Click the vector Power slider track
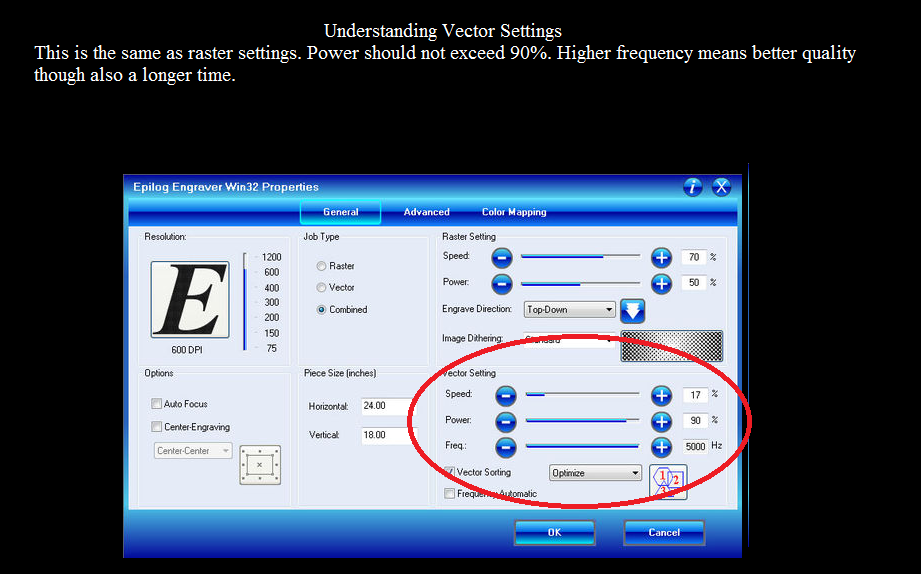The image size is (921, 574). pos(582,421)
